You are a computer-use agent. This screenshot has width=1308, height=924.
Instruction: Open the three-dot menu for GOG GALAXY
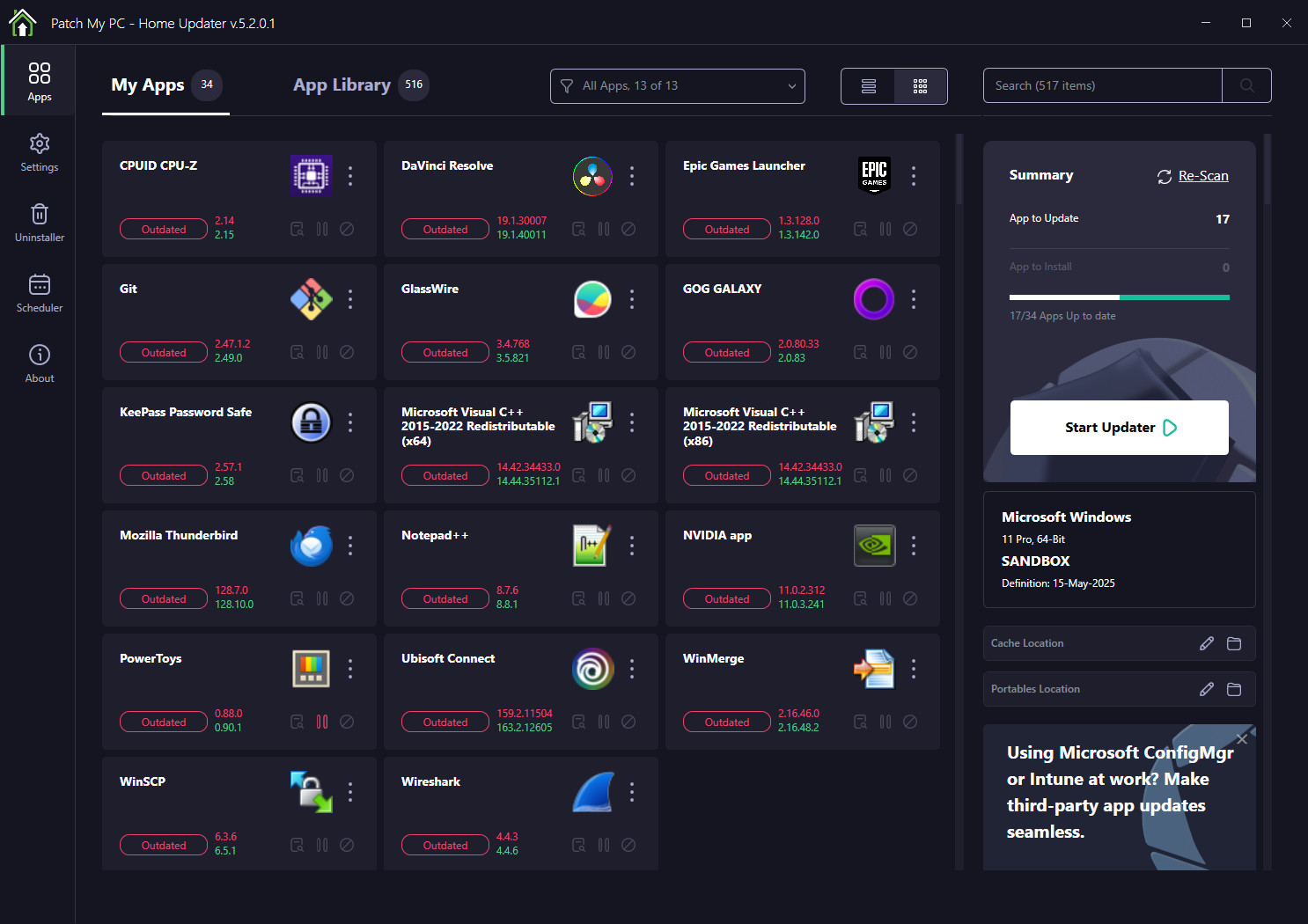coord(914,299)
